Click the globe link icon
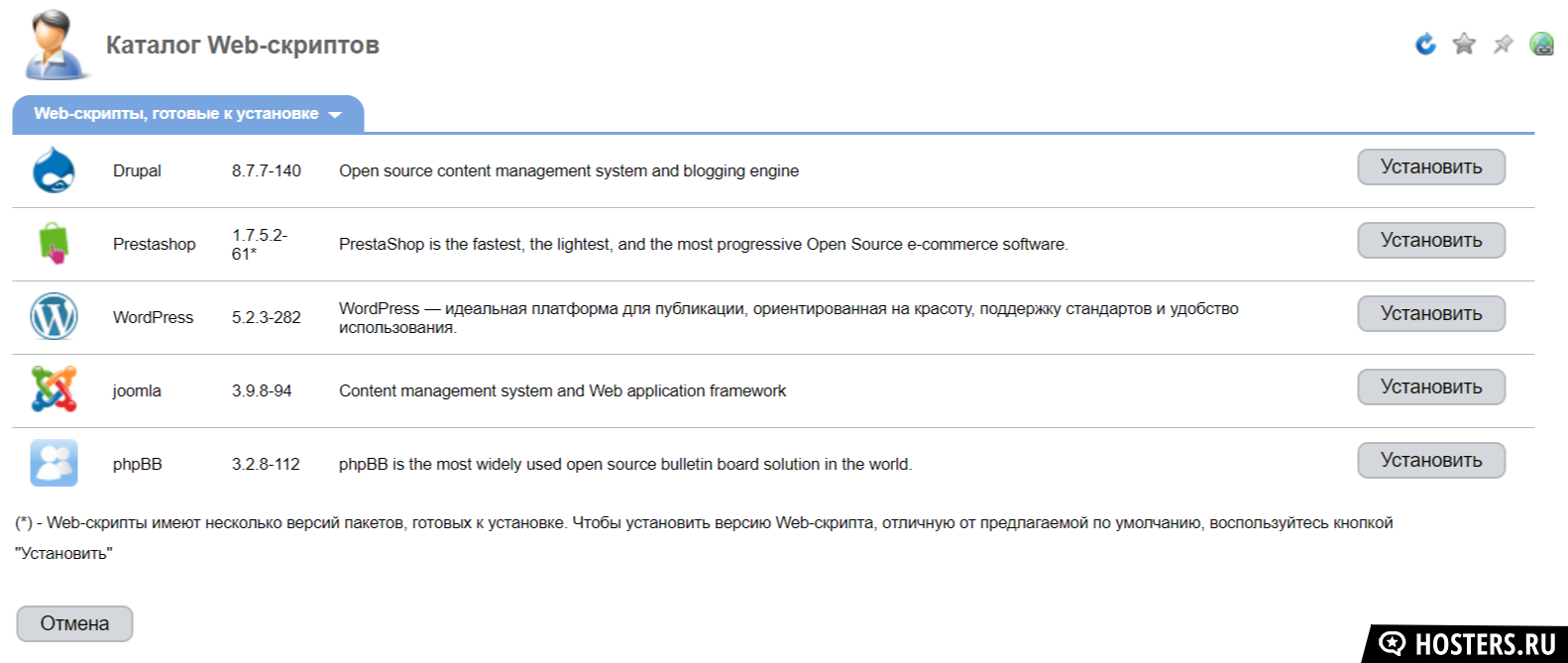 click(1541, 44)
